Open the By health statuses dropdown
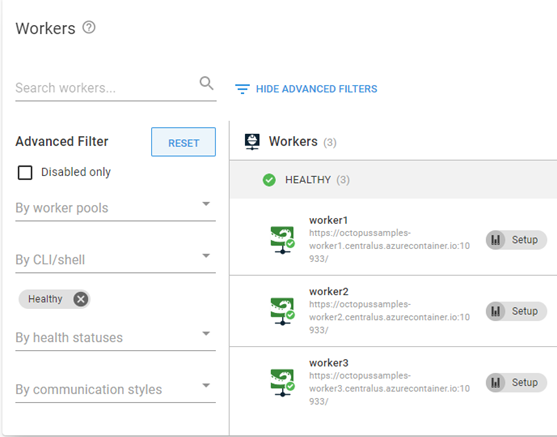The width and height of the screenshot is (557, 437). click(x=115, y=338)
